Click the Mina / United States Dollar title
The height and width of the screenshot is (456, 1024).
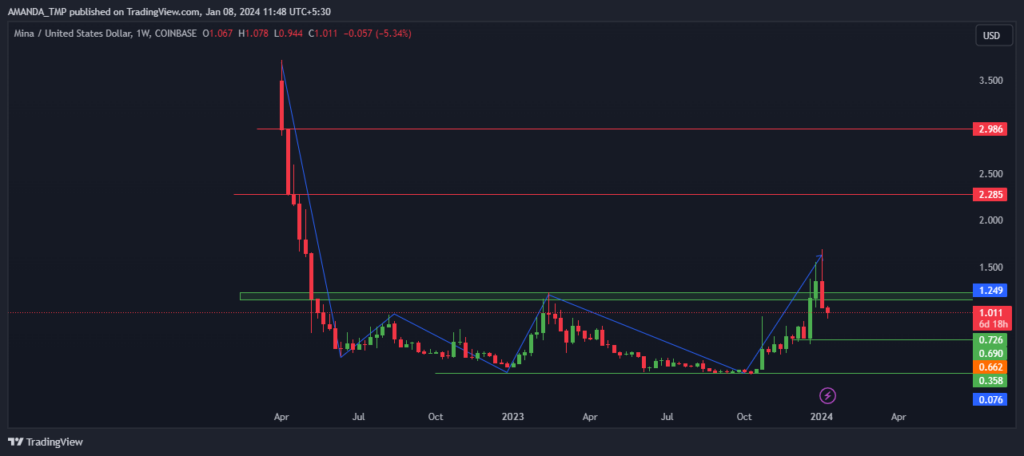[75, 33]
